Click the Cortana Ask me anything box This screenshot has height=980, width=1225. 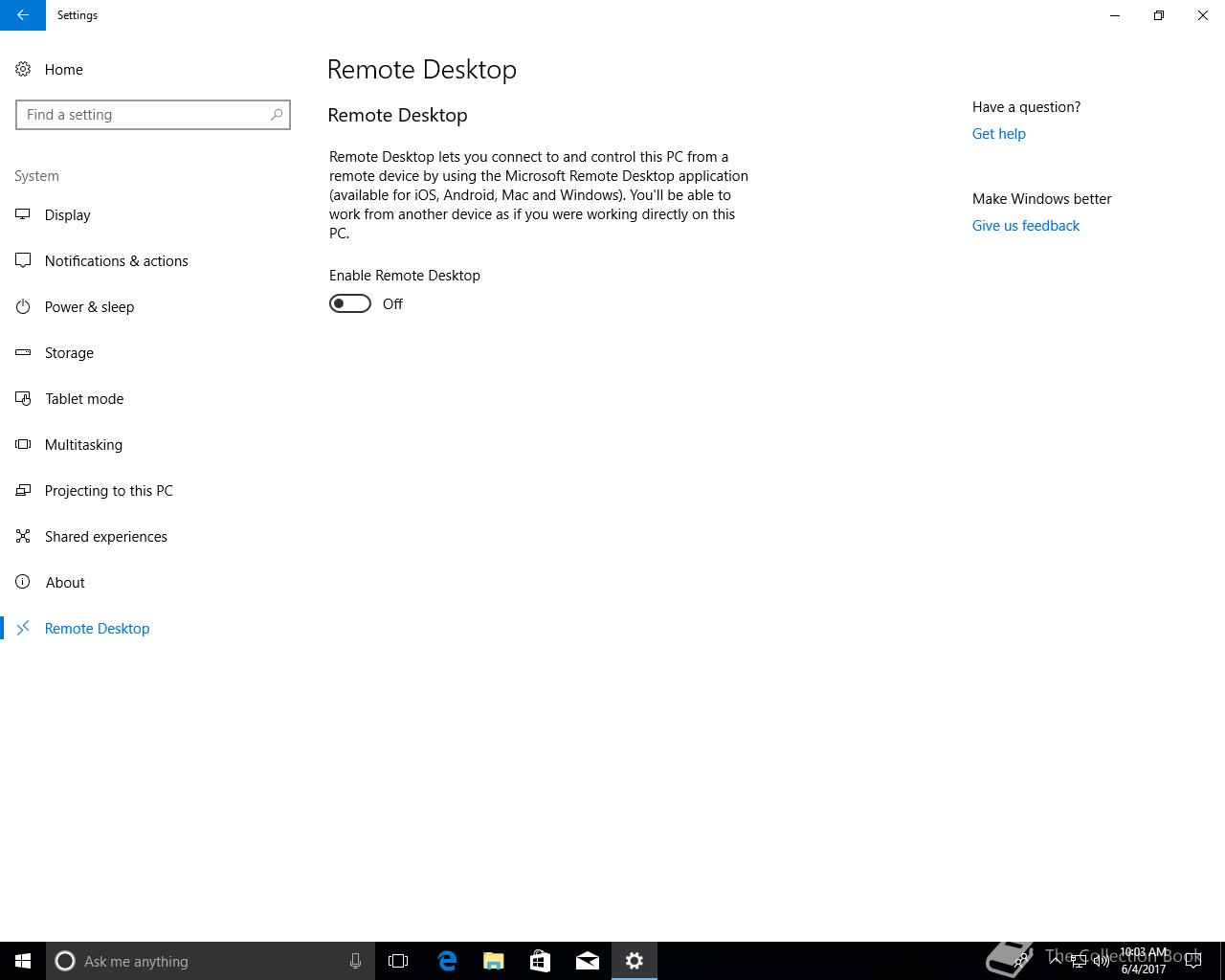[x=211, y=961]
